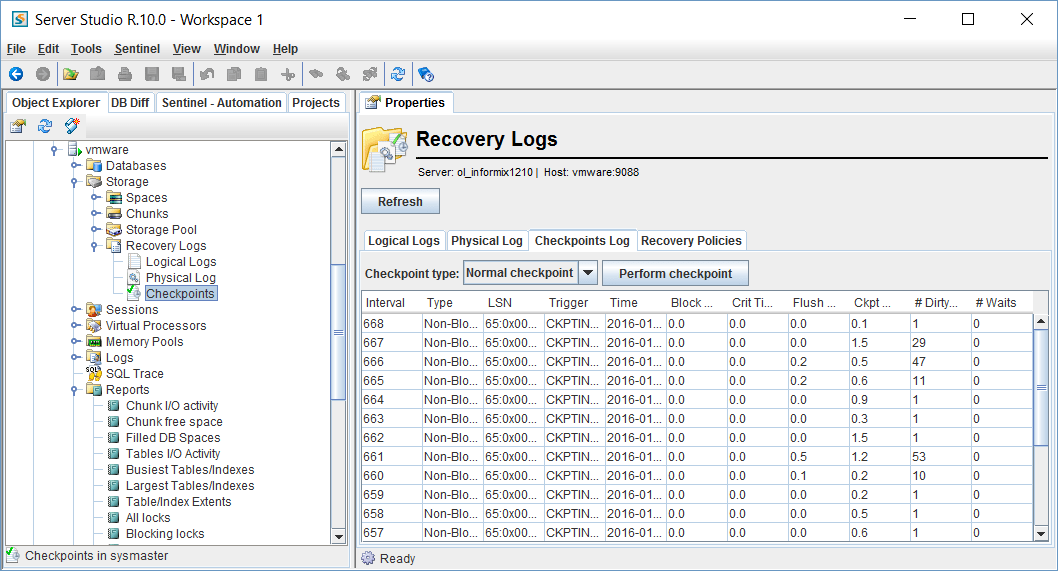The image size is (1058, 571).
Task: Click the Refresh button under Recovery Logs
Action: click(400, 202)
